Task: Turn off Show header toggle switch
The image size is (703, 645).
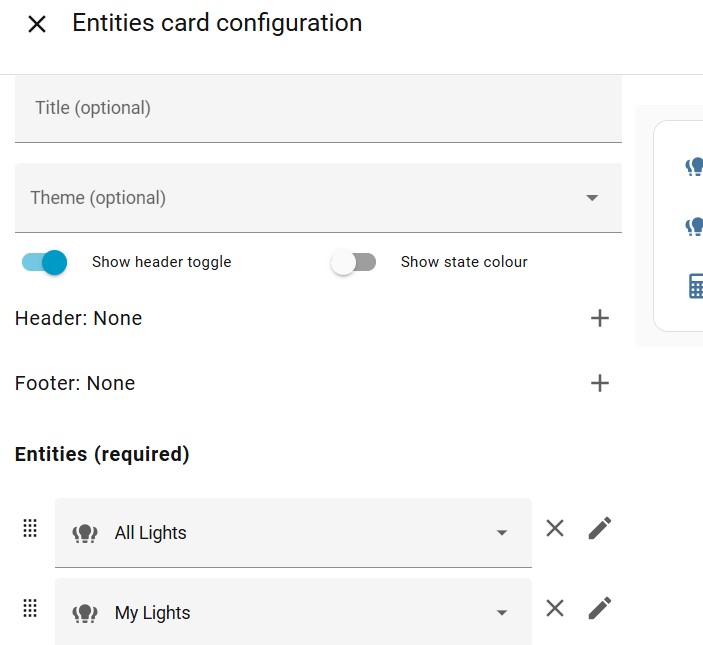Action: click(45, 262)
